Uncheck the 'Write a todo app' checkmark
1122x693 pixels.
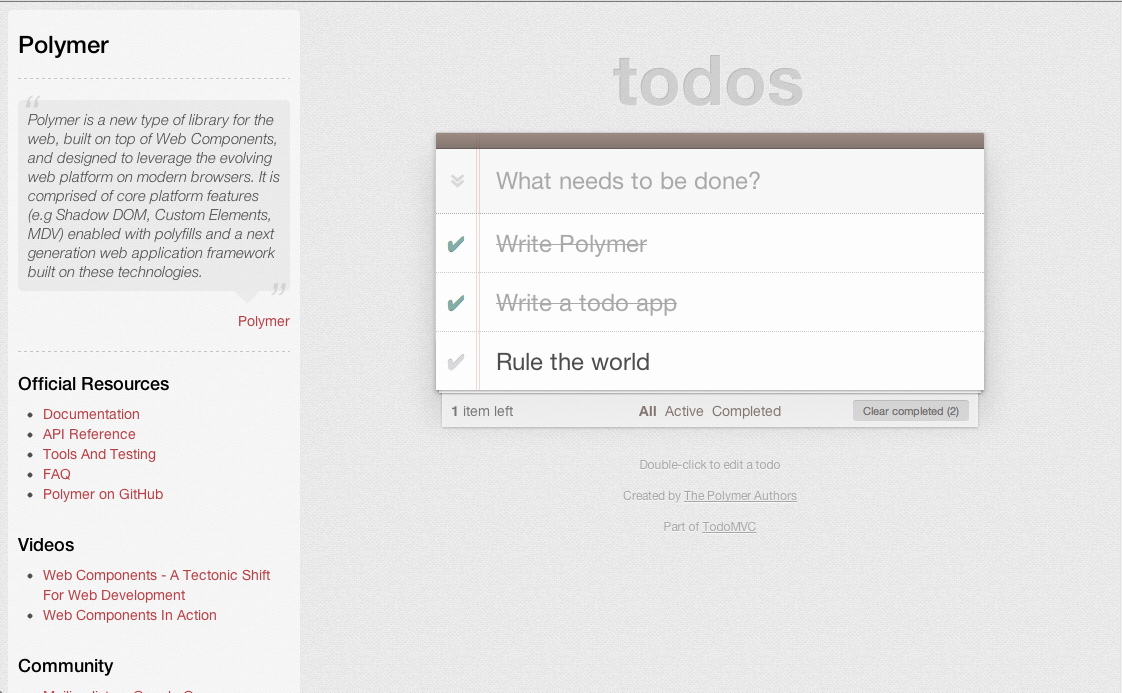[456, 304]
